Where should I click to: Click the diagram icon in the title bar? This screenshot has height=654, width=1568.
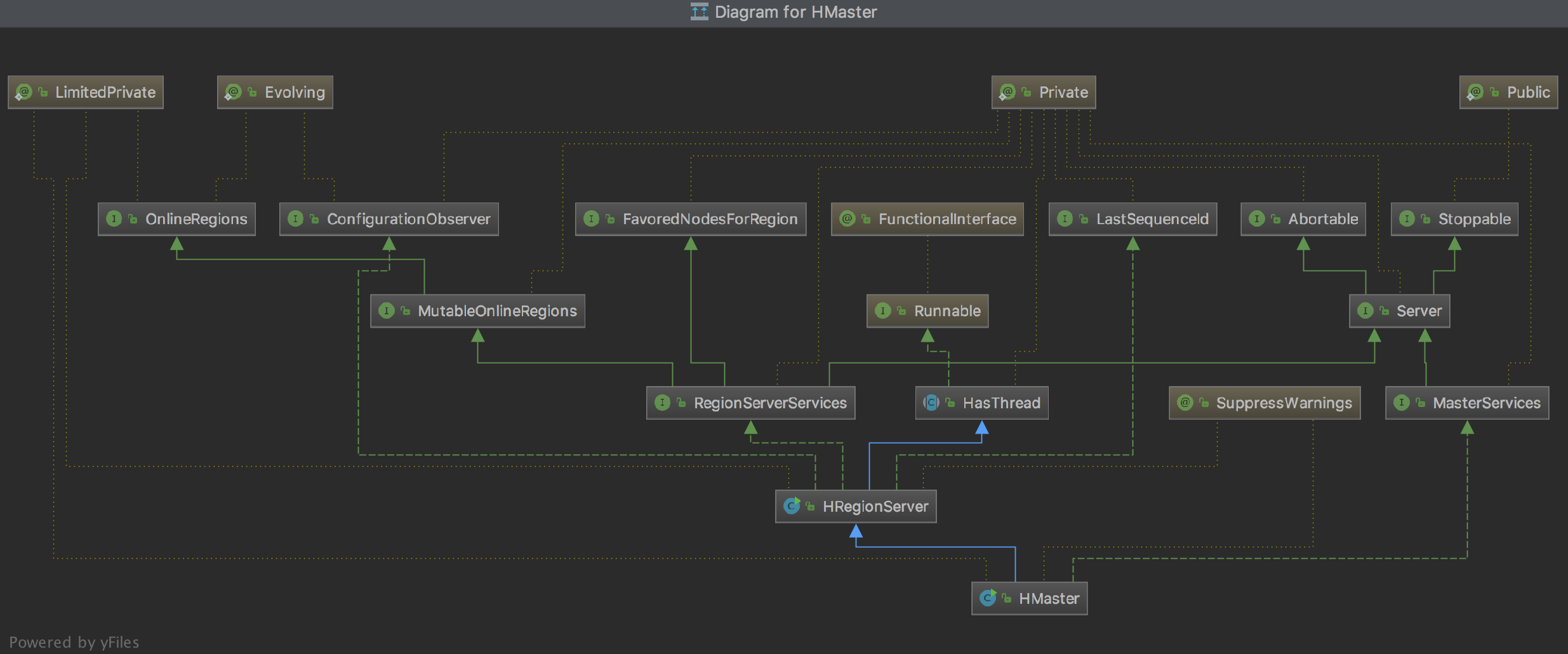click(x=699, y=11)
